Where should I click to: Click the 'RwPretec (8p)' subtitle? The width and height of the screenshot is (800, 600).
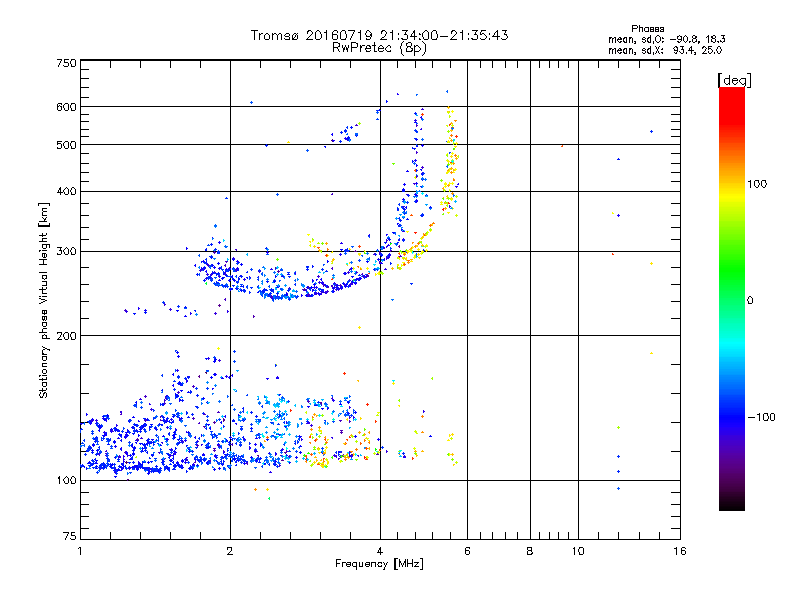point(379,48)
